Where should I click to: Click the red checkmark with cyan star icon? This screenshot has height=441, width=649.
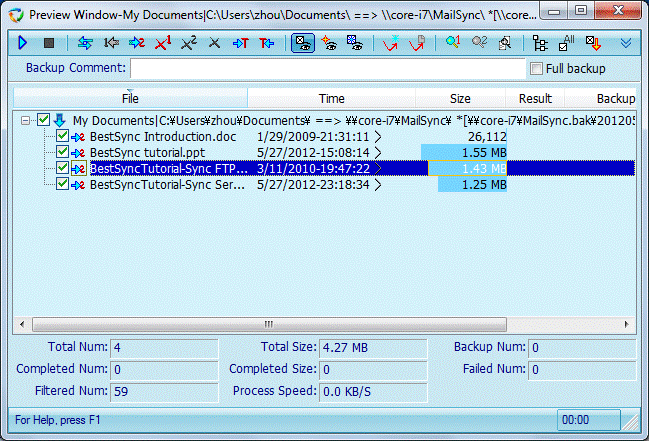coord(390,43)
